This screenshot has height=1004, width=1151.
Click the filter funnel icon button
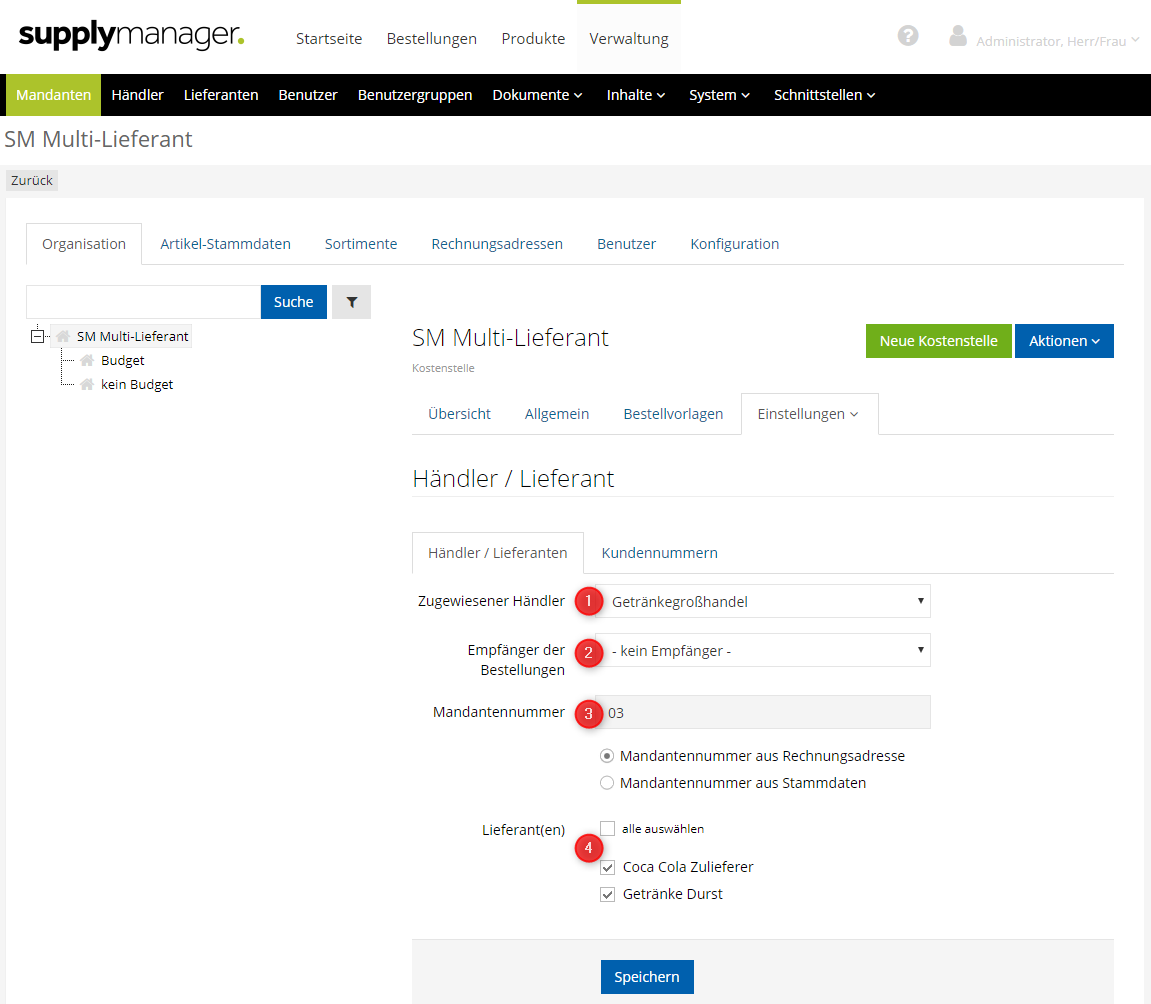pos(351,302)
